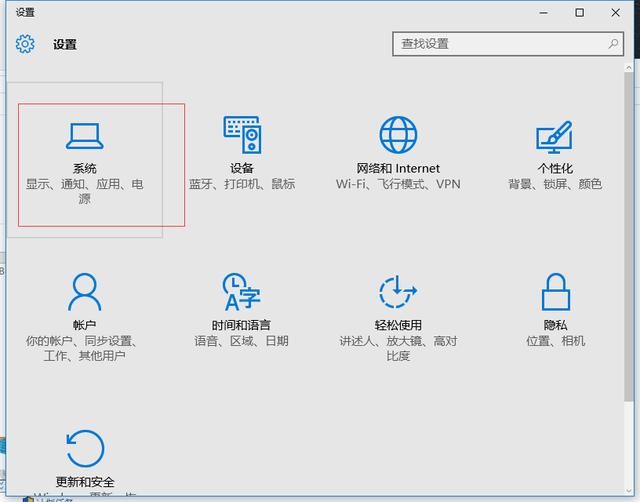Click the 隐私 padlock icon

click(555, 292)
